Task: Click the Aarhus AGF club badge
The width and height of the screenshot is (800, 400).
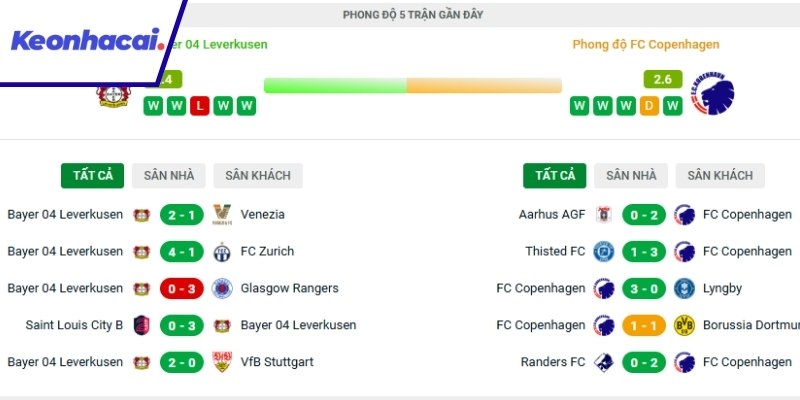Action: (603, 214)
